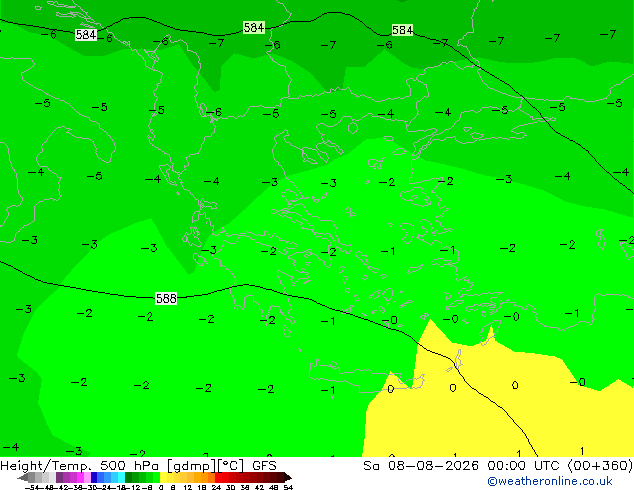Click the gray left arrow of the color scale
Viewport: 634px width, 490px height.
(22, 477)
